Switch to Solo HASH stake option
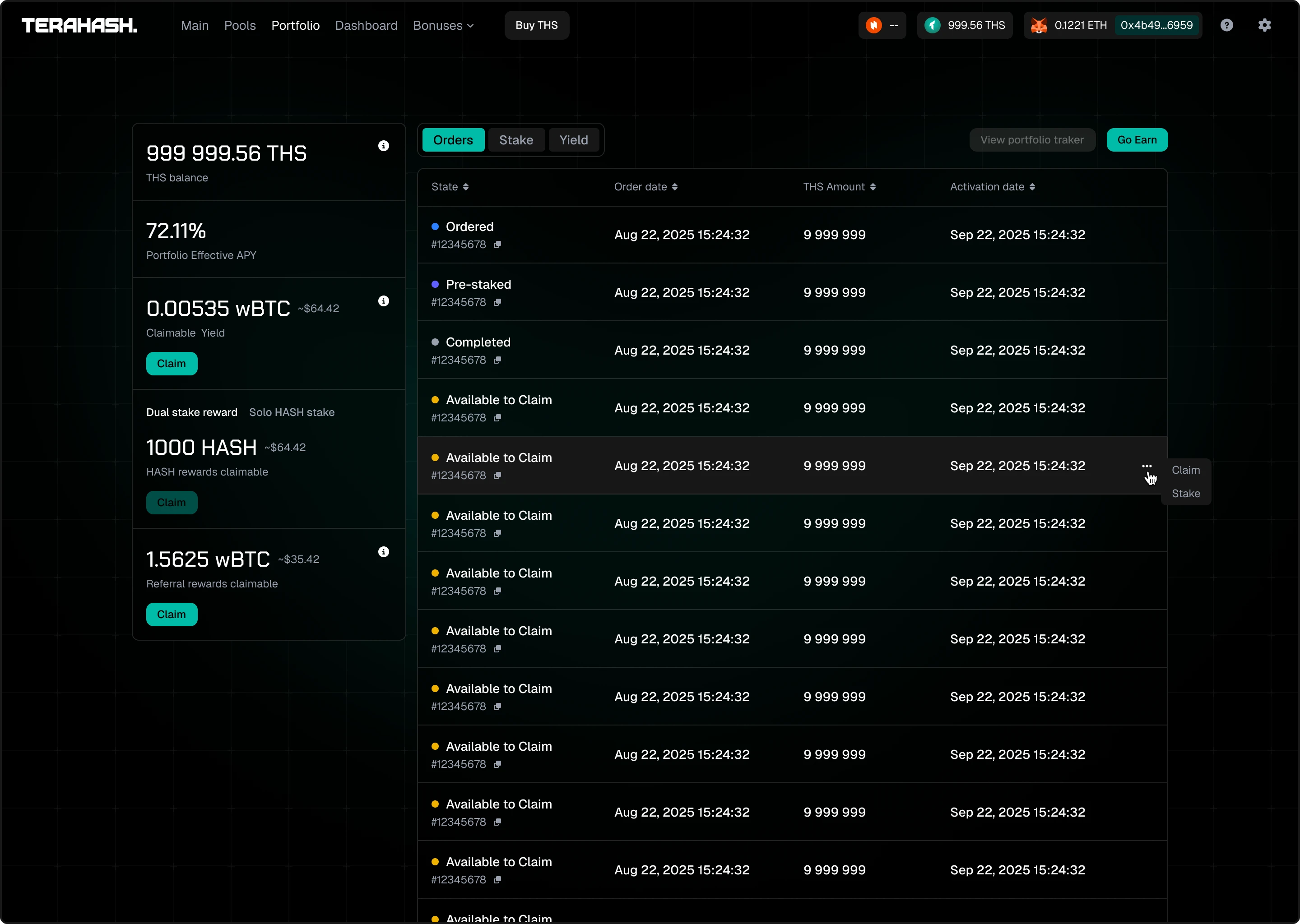The image size is (1300, 924). [292, 412]
